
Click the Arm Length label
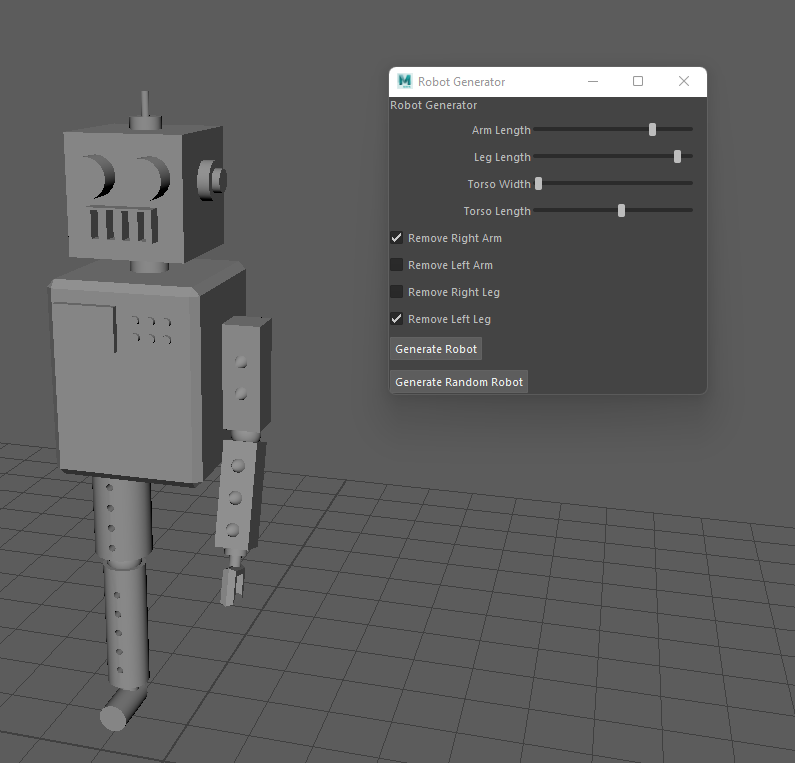(501, 130)
